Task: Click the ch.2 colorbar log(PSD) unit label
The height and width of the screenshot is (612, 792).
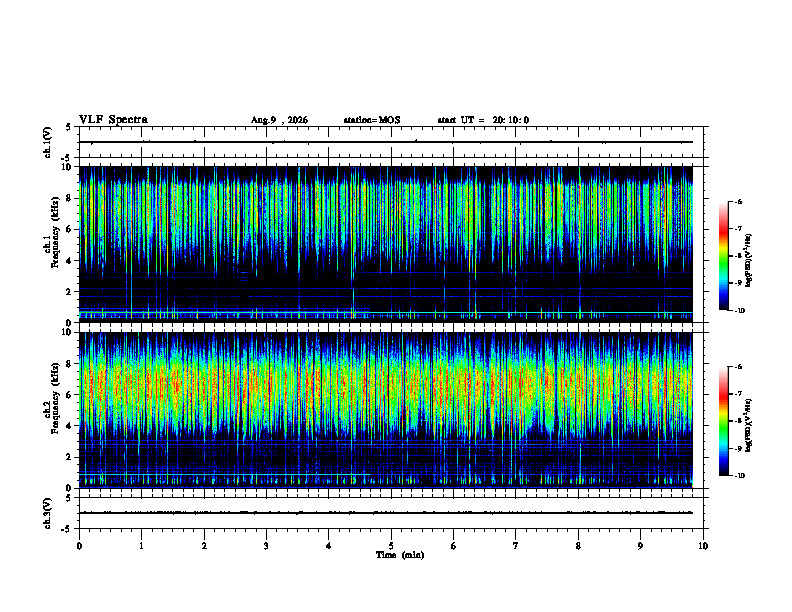Action: [x=749, y=425]
